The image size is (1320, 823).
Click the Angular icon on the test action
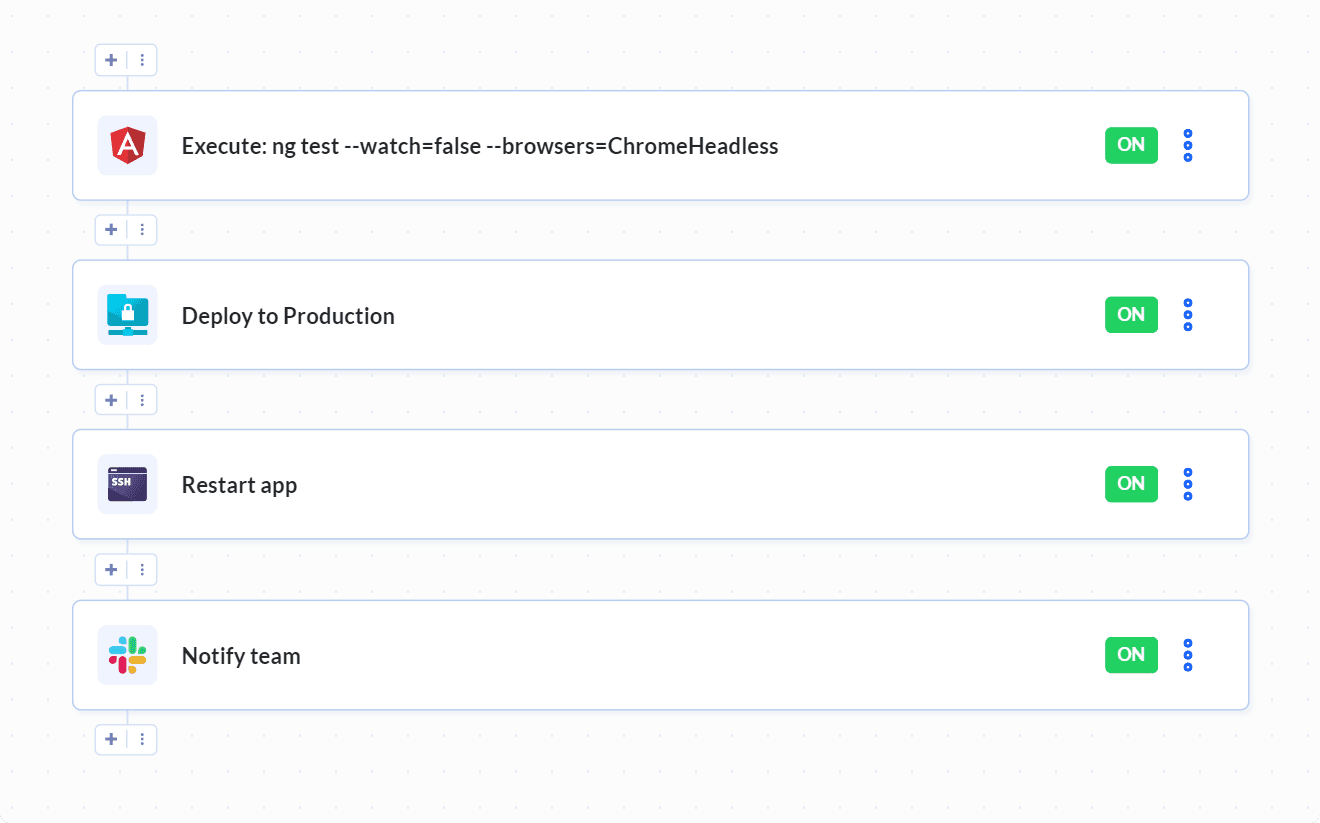tap(127, 145)
